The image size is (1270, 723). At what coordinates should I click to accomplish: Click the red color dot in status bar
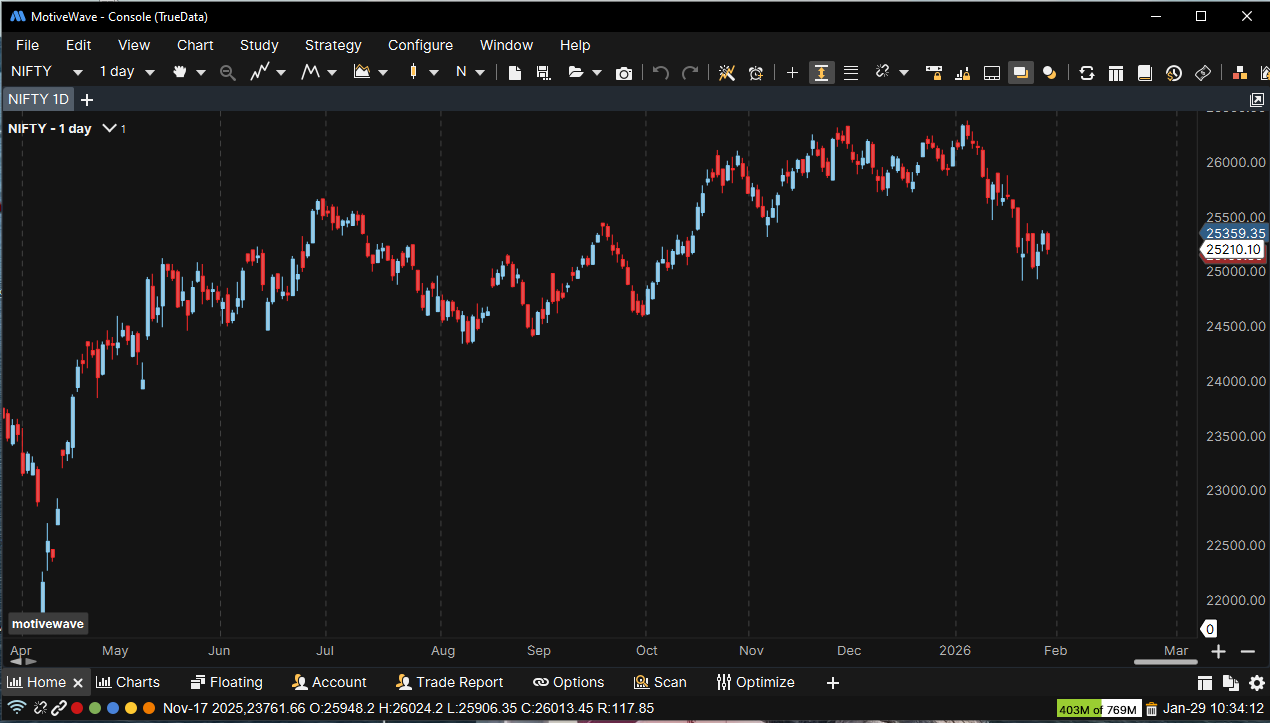[77, 708]
